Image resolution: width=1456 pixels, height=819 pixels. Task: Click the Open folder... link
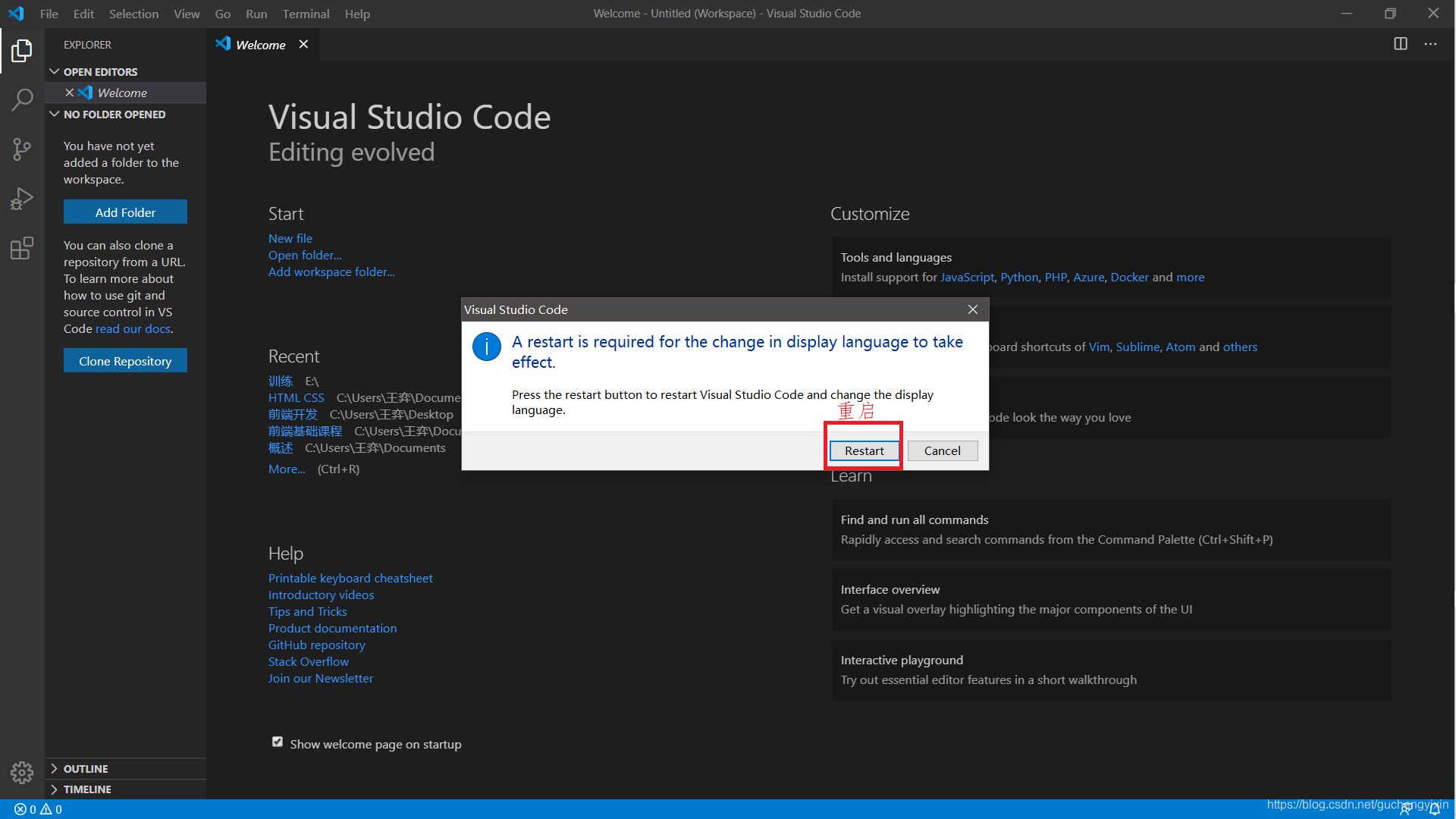(x=305, y=255)
